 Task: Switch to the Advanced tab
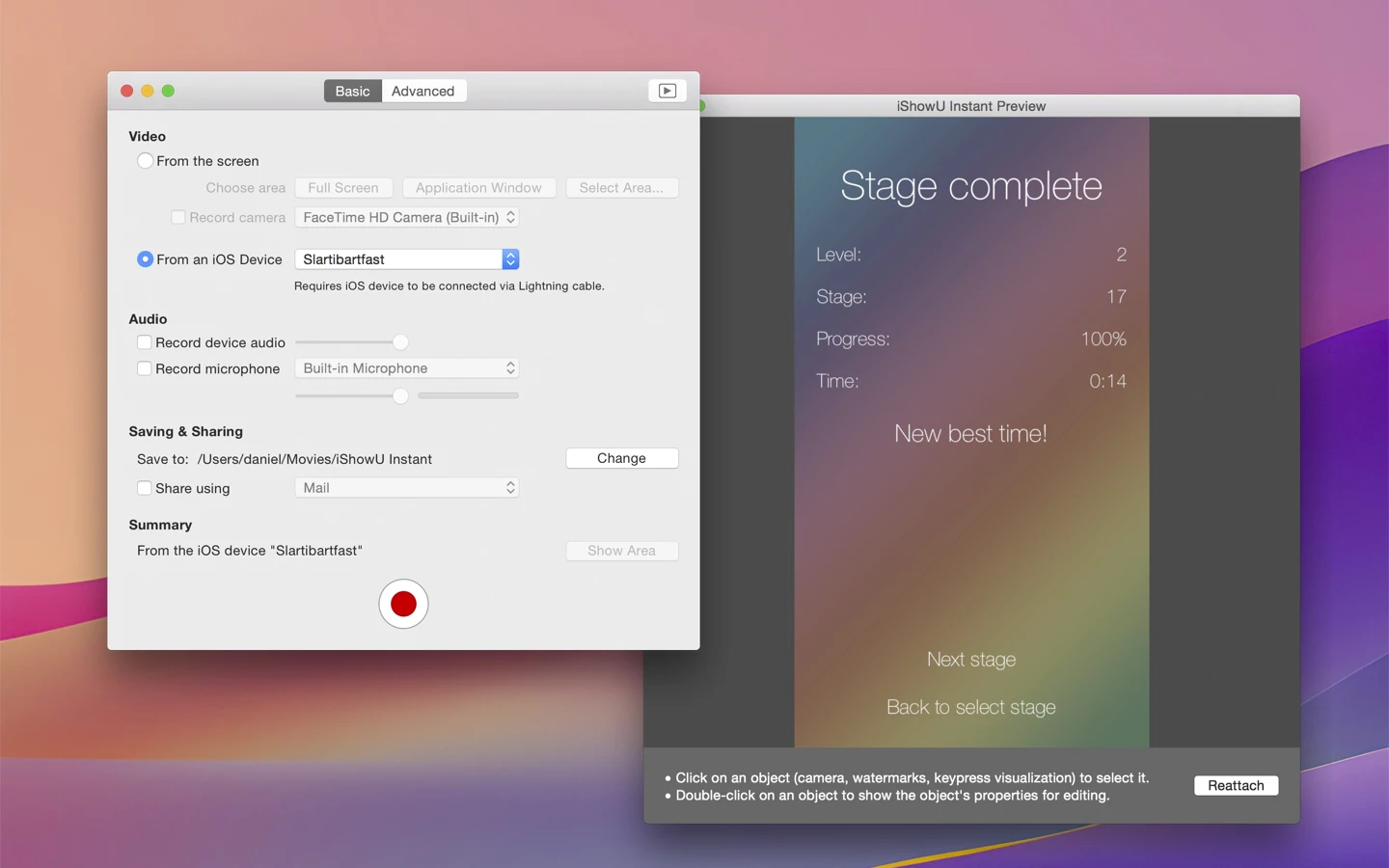(422, 91)
